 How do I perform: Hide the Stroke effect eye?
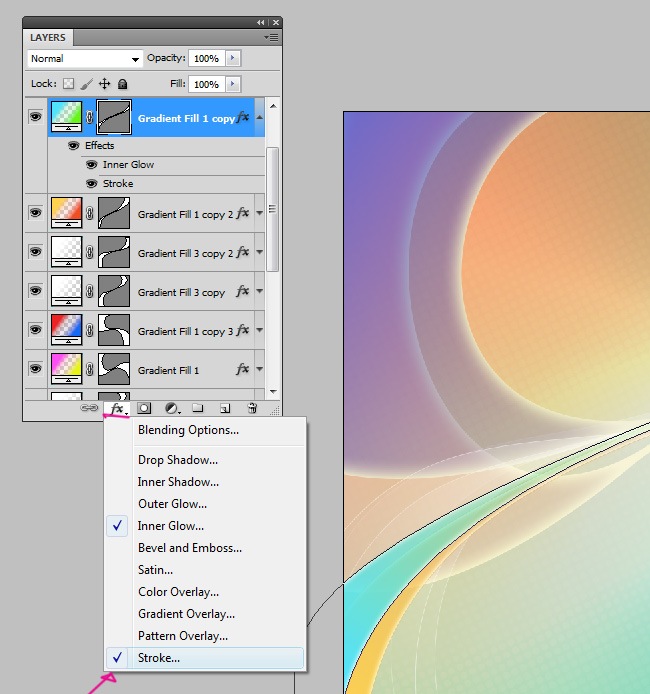click(91, 184)
